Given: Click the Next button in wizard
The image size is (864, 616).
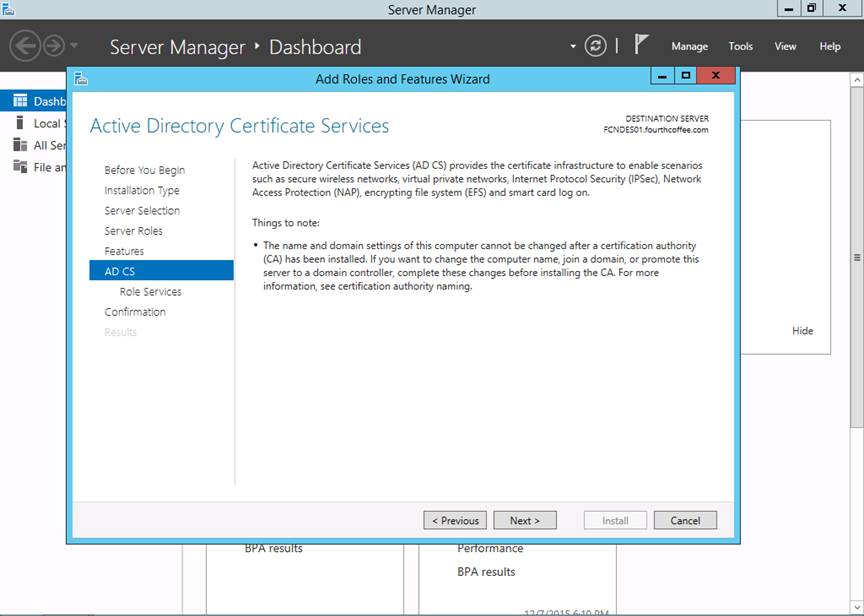Looking at the screenshot, I should (524, 520).
